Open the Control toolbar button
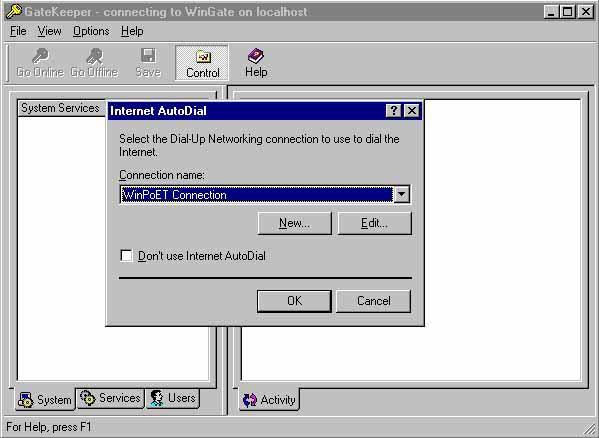 tap(202, 63)
